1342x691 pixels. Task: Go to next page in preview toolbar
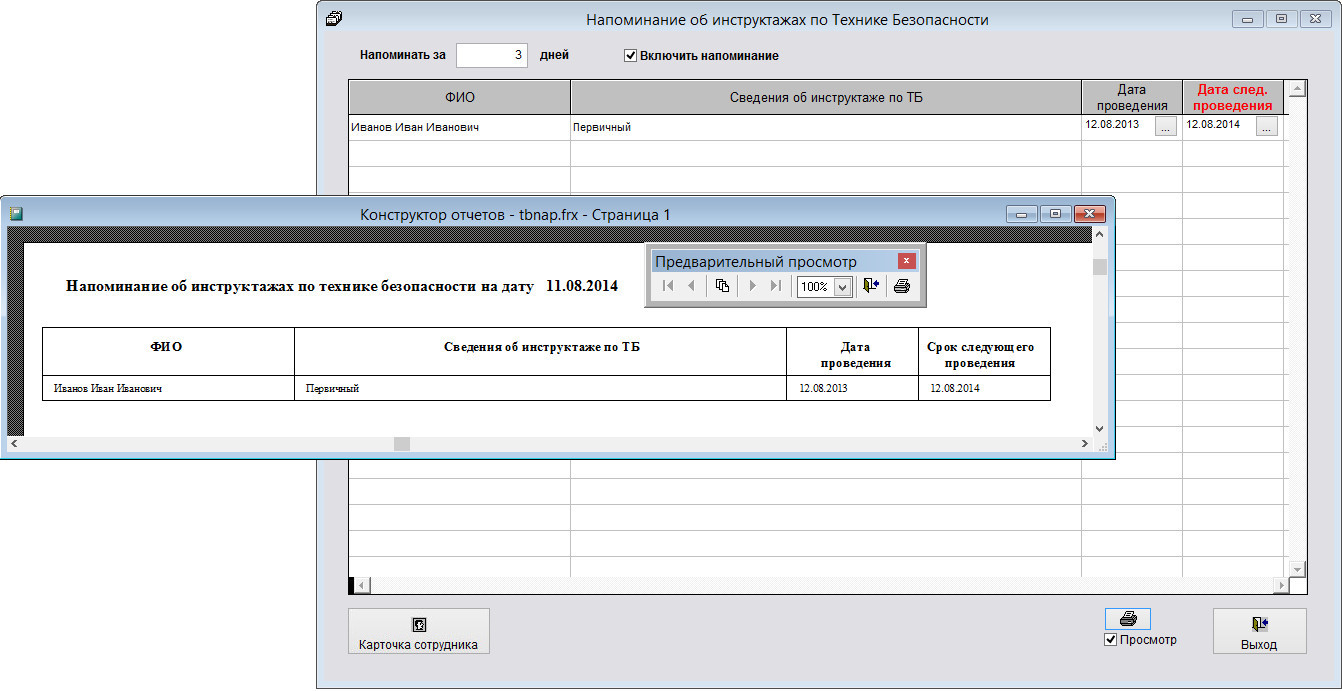click(752, 286)
